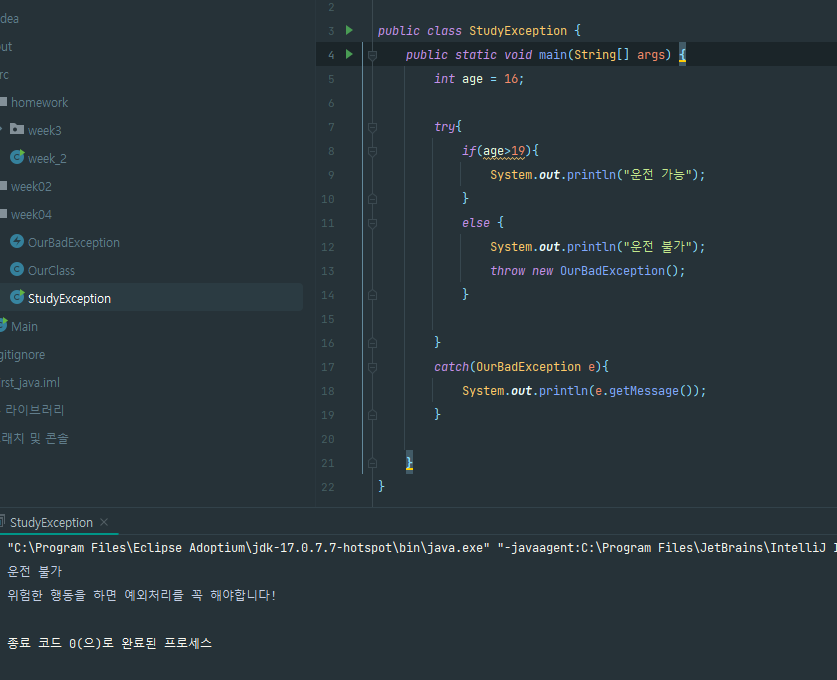Click the string "운전 불가" in code
This screenshot has width=837, height=680.
pos(658,247)
